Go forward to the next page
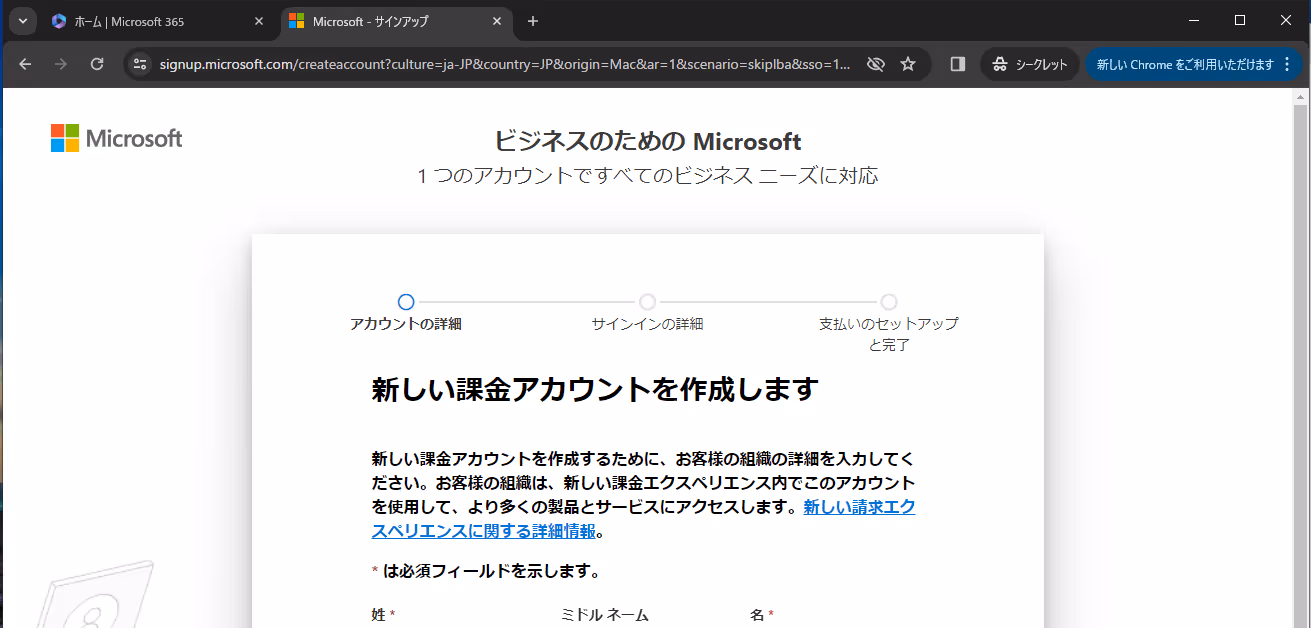 61,64
